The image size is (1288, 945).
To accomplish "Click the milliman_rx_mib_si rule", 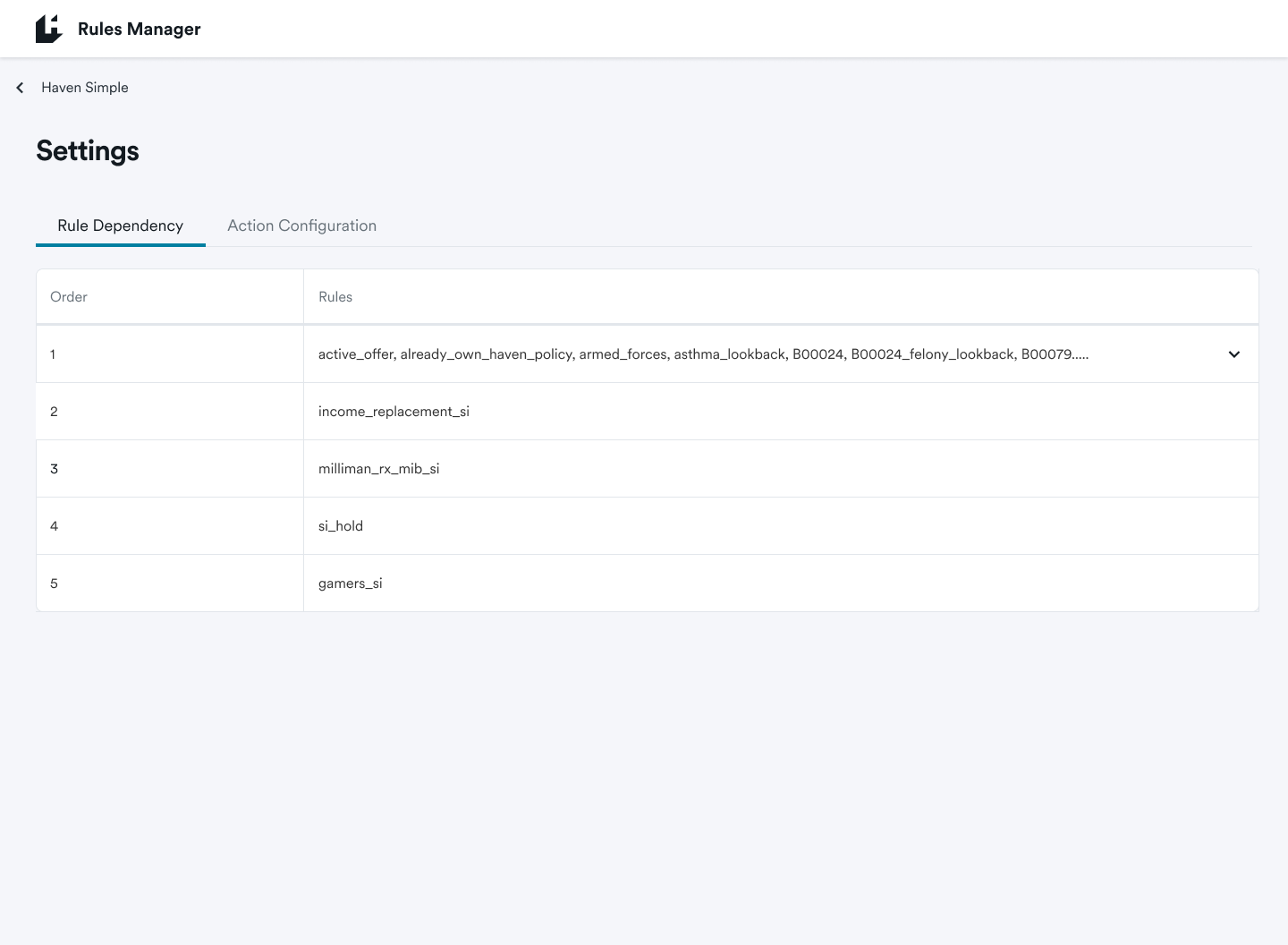I will 378,469.
